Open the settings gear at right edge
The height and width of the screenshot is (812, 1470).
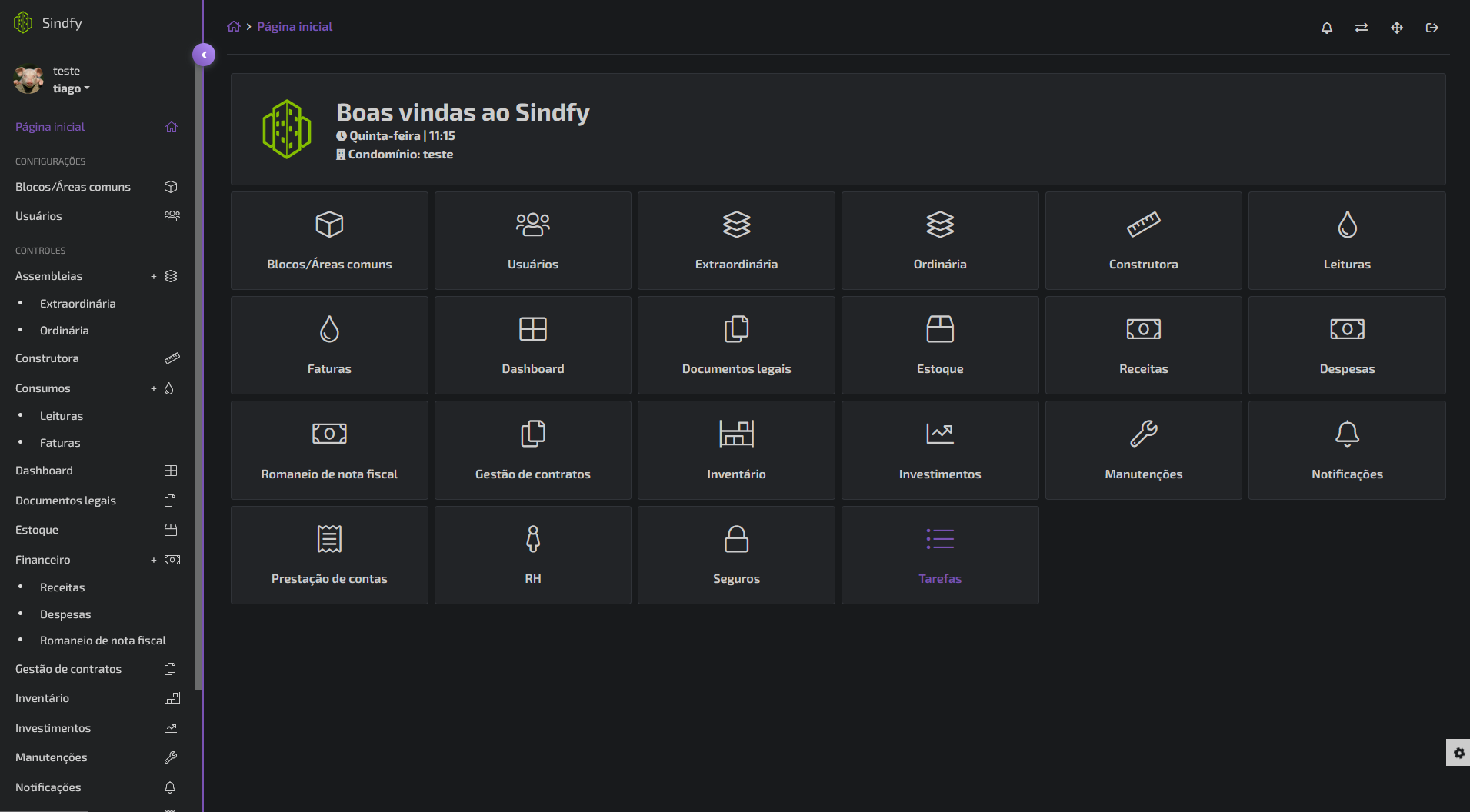[x=1458, y=753]
